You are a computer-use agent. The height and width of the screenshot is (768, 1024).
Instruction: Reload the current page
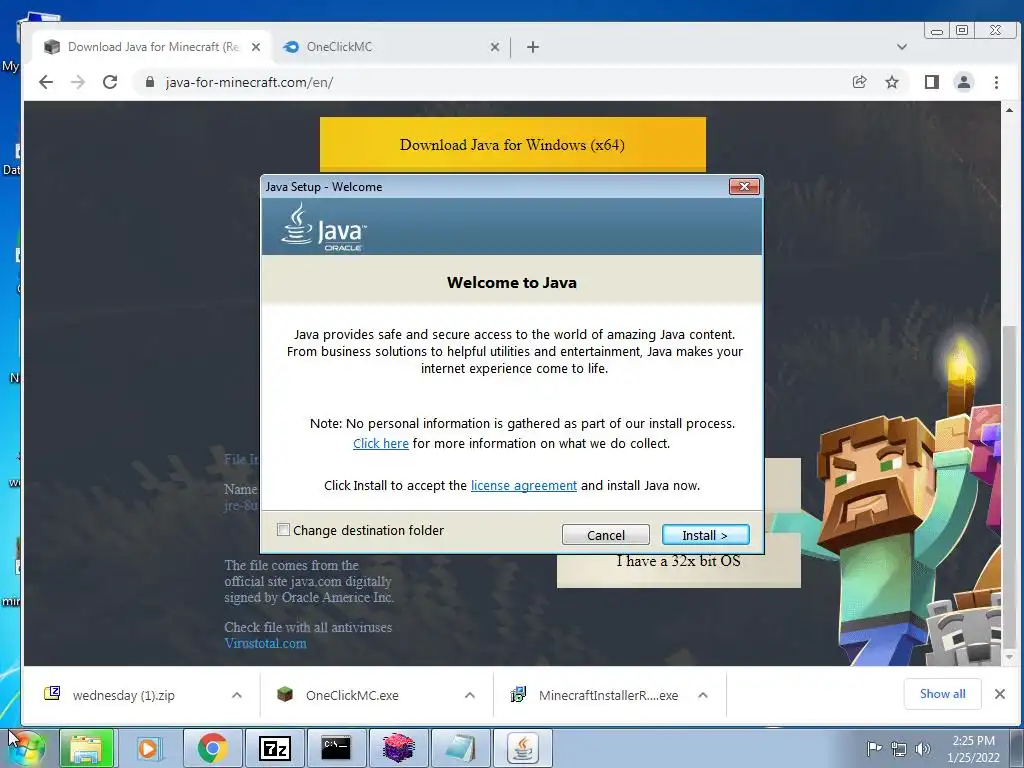[110, 82]
